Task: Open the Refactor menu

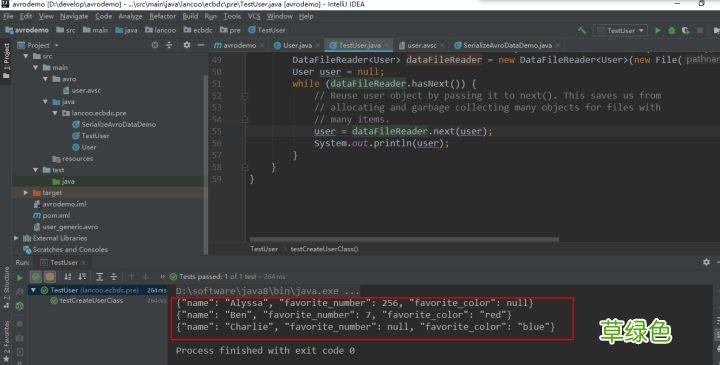Action: point(163,16)
